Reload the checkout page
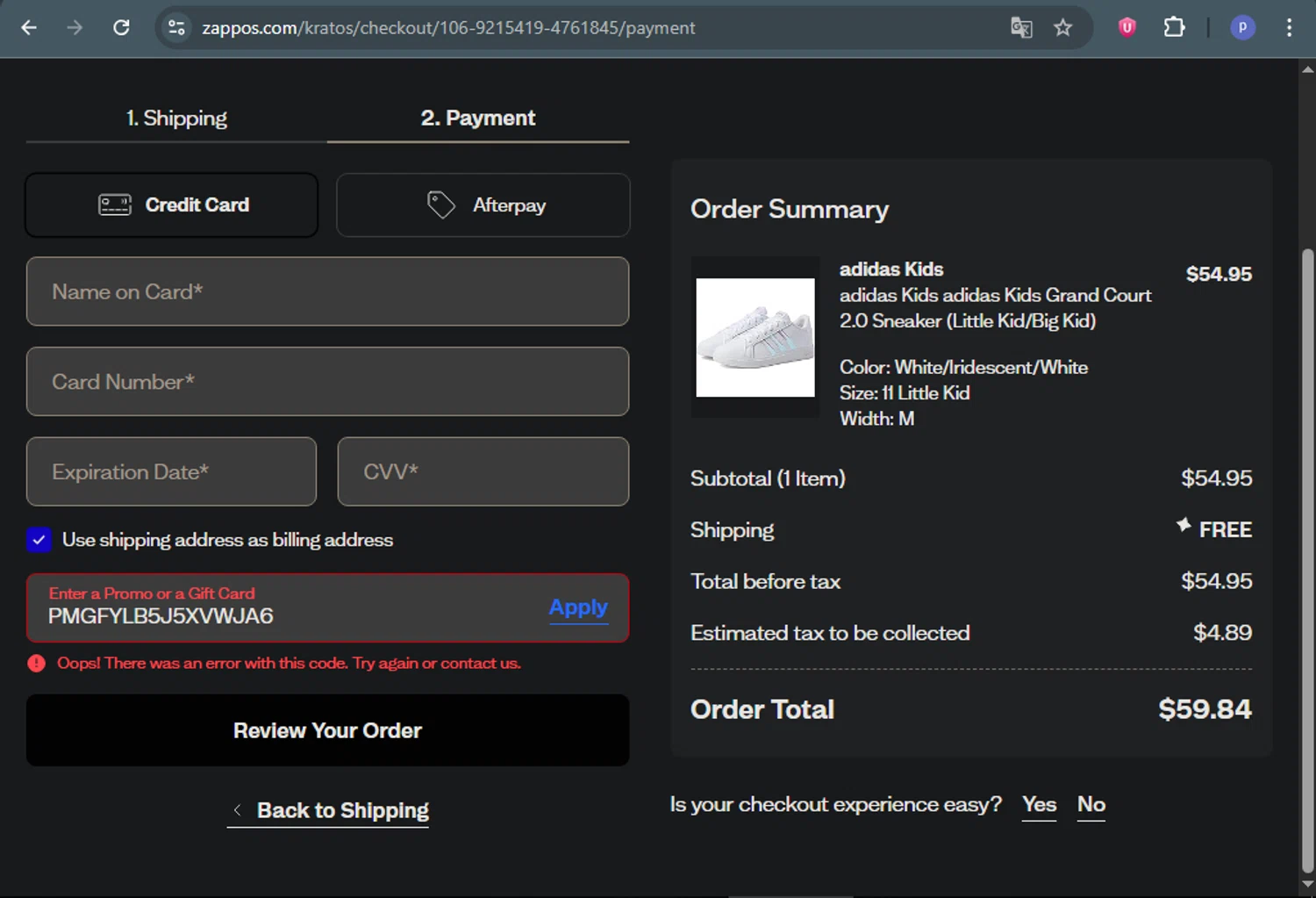 point(121,27)
